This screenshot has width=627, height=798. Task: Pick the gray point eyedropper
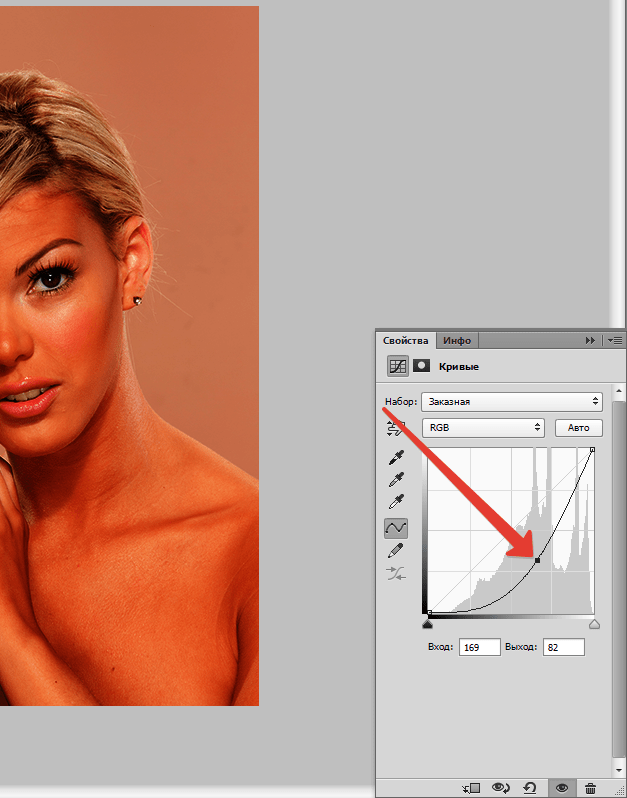pos(396,479)
